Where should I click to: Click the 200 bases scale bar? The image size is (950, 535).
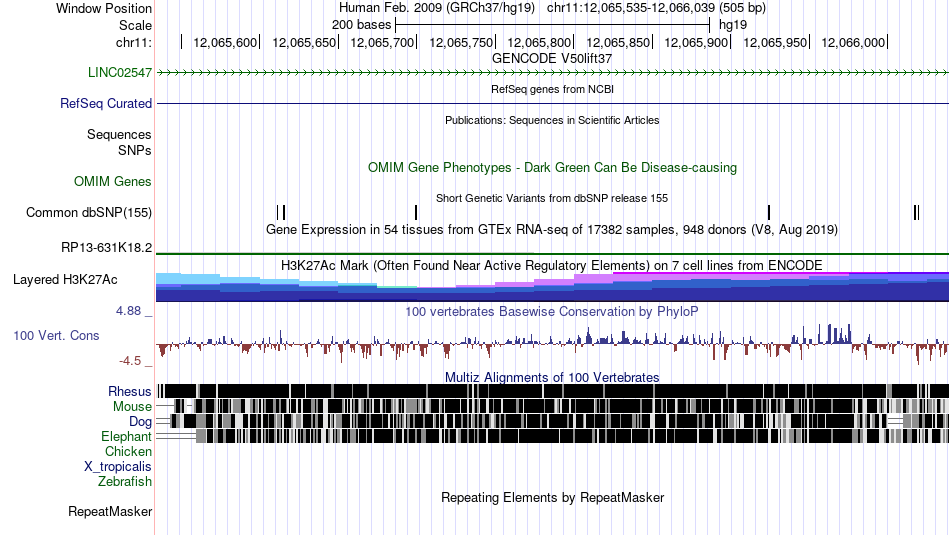tap(552, 25)
